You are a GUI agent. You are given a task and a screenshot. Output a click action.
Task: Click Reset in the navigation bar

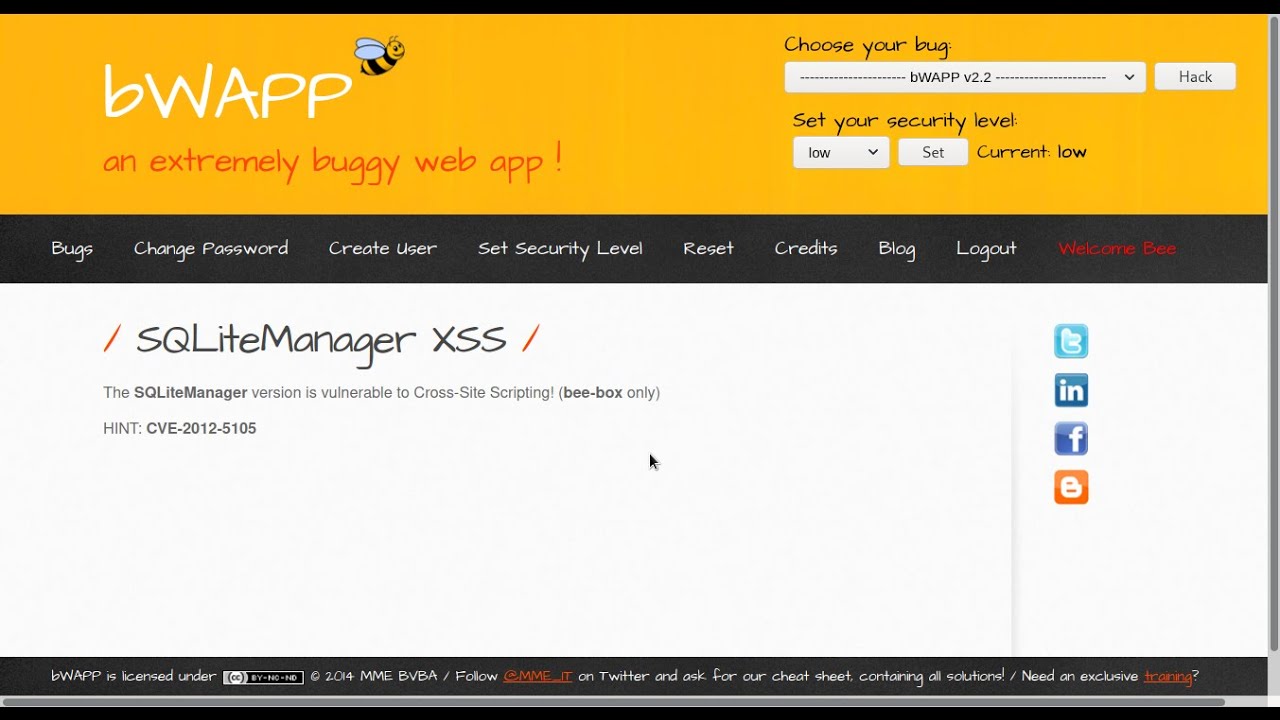coord(709,248)
